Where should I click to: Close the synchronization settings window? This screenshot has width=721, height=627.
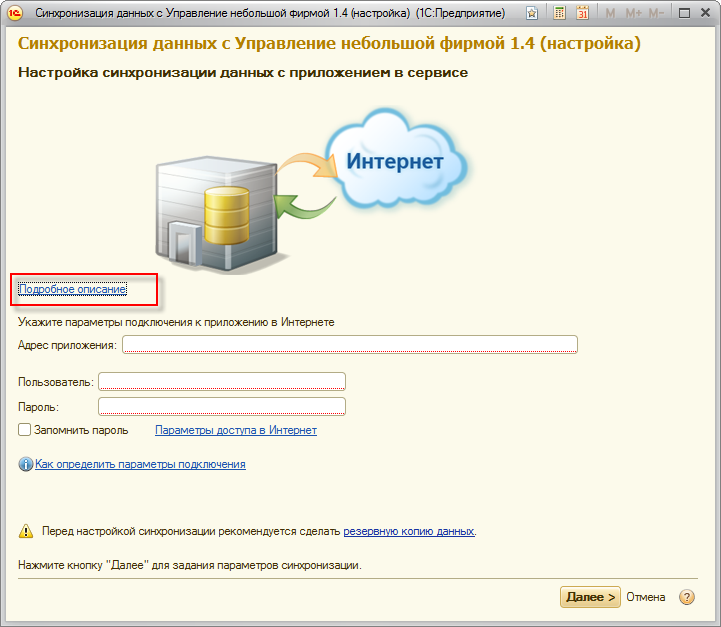[705, 13]
